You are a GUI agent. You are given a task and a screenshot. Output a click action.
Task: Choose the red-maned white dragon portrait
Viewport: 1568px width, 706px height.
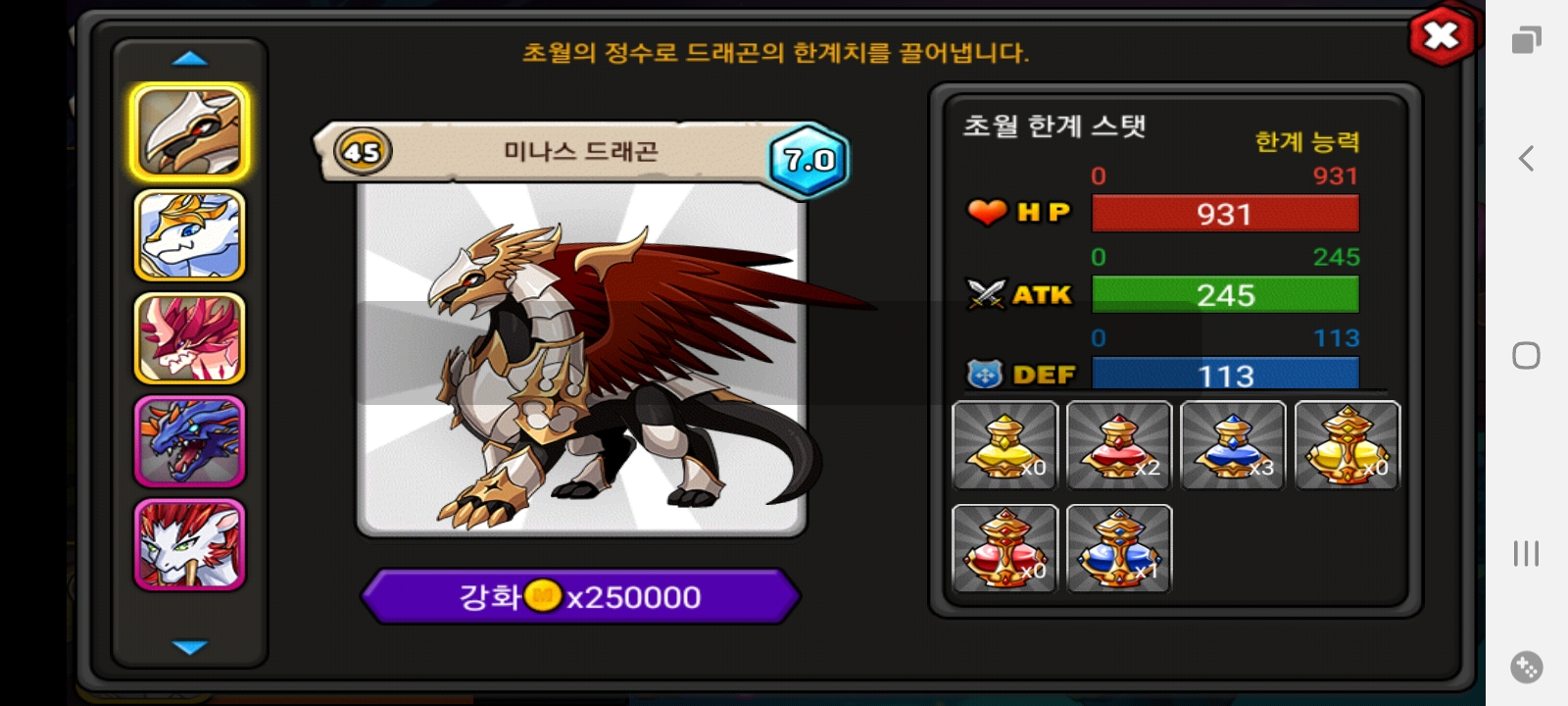[189, 544]
